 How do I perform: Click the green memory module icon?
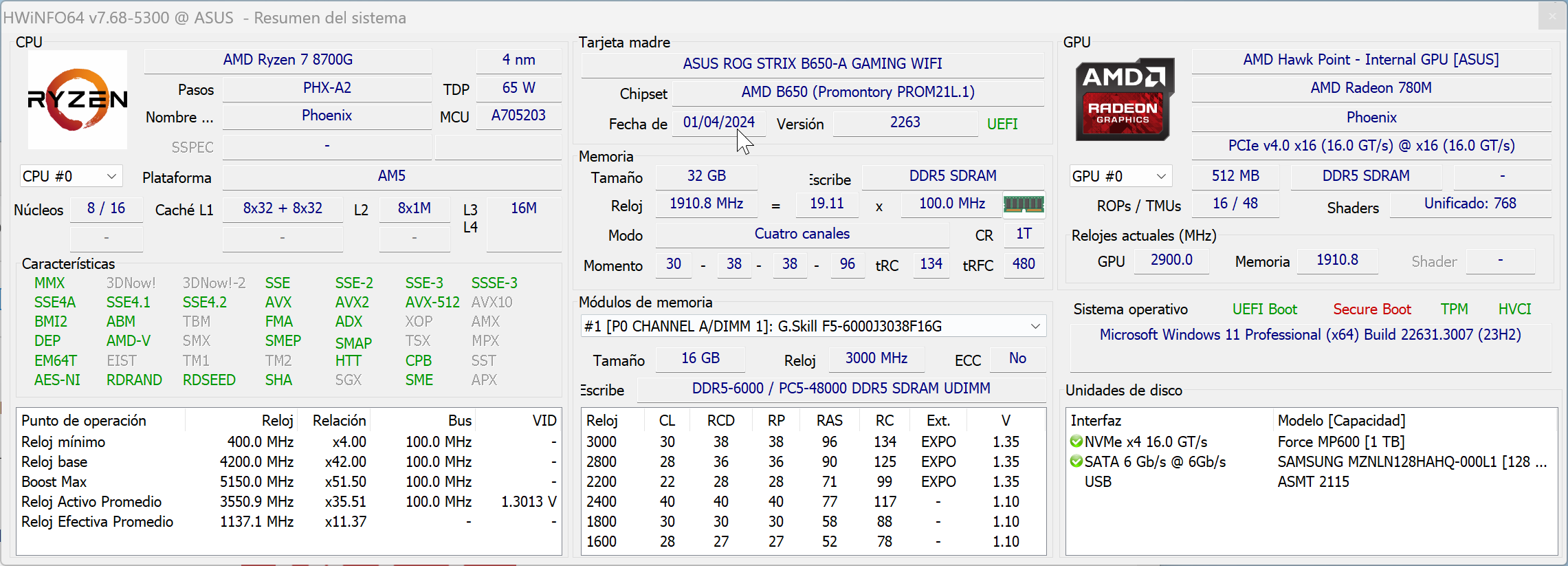click(1024, 204)
